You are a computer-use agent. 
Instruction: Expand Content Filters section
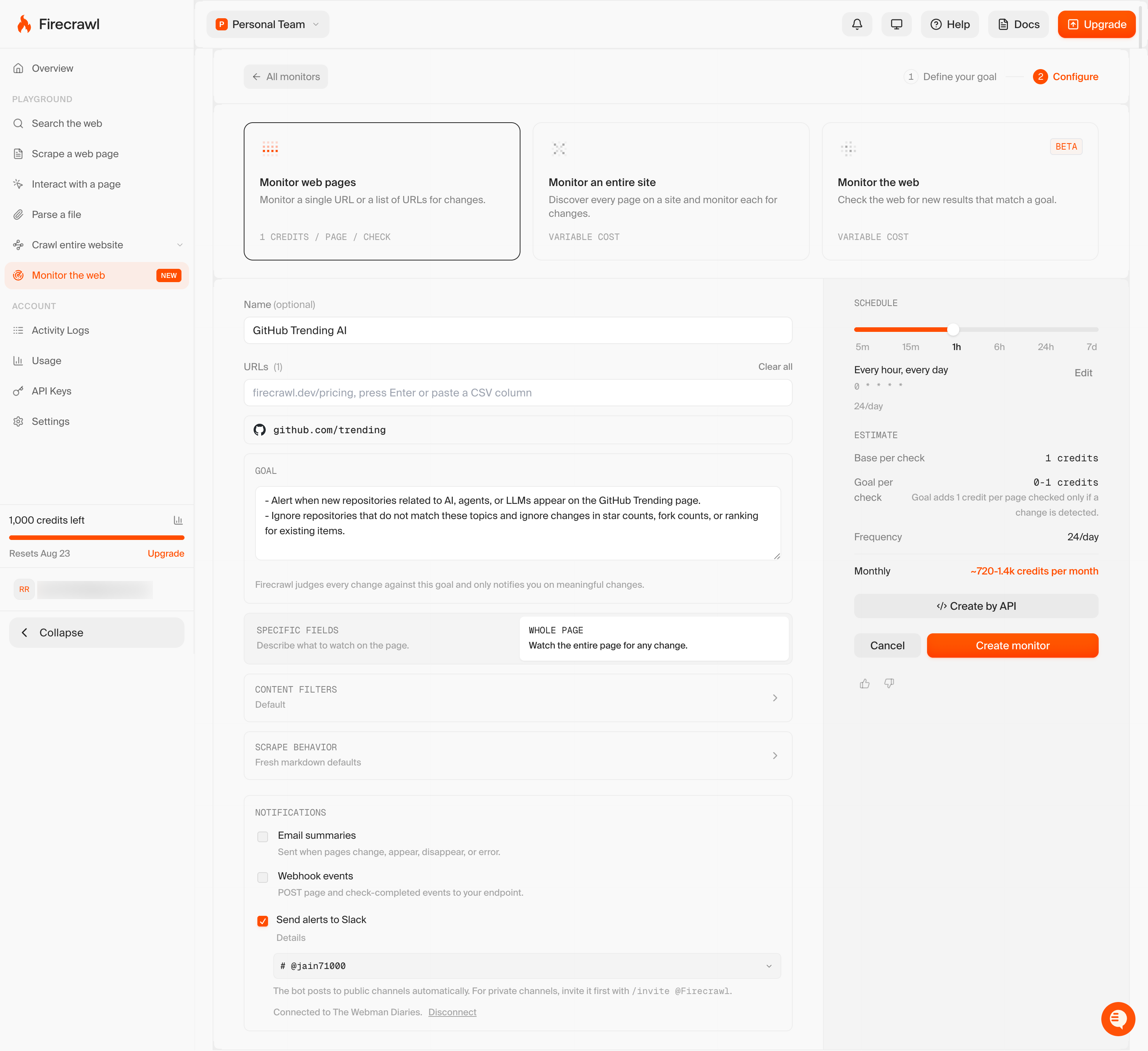(518, 698)
